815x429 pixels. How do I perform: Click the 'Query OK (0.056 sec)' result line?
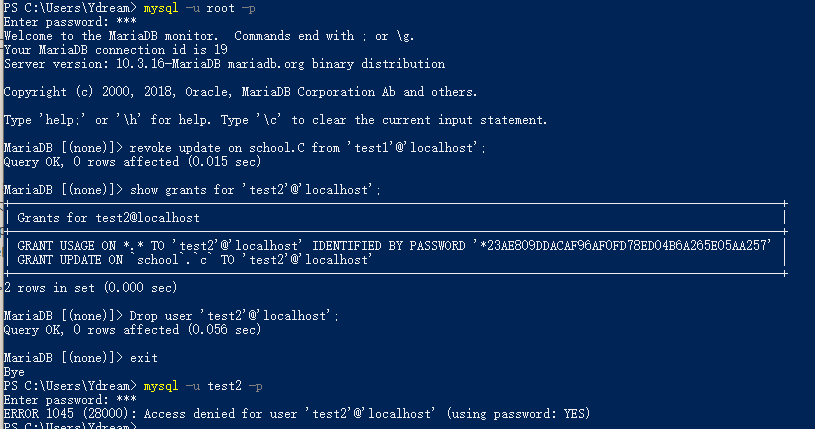(132, 330)
